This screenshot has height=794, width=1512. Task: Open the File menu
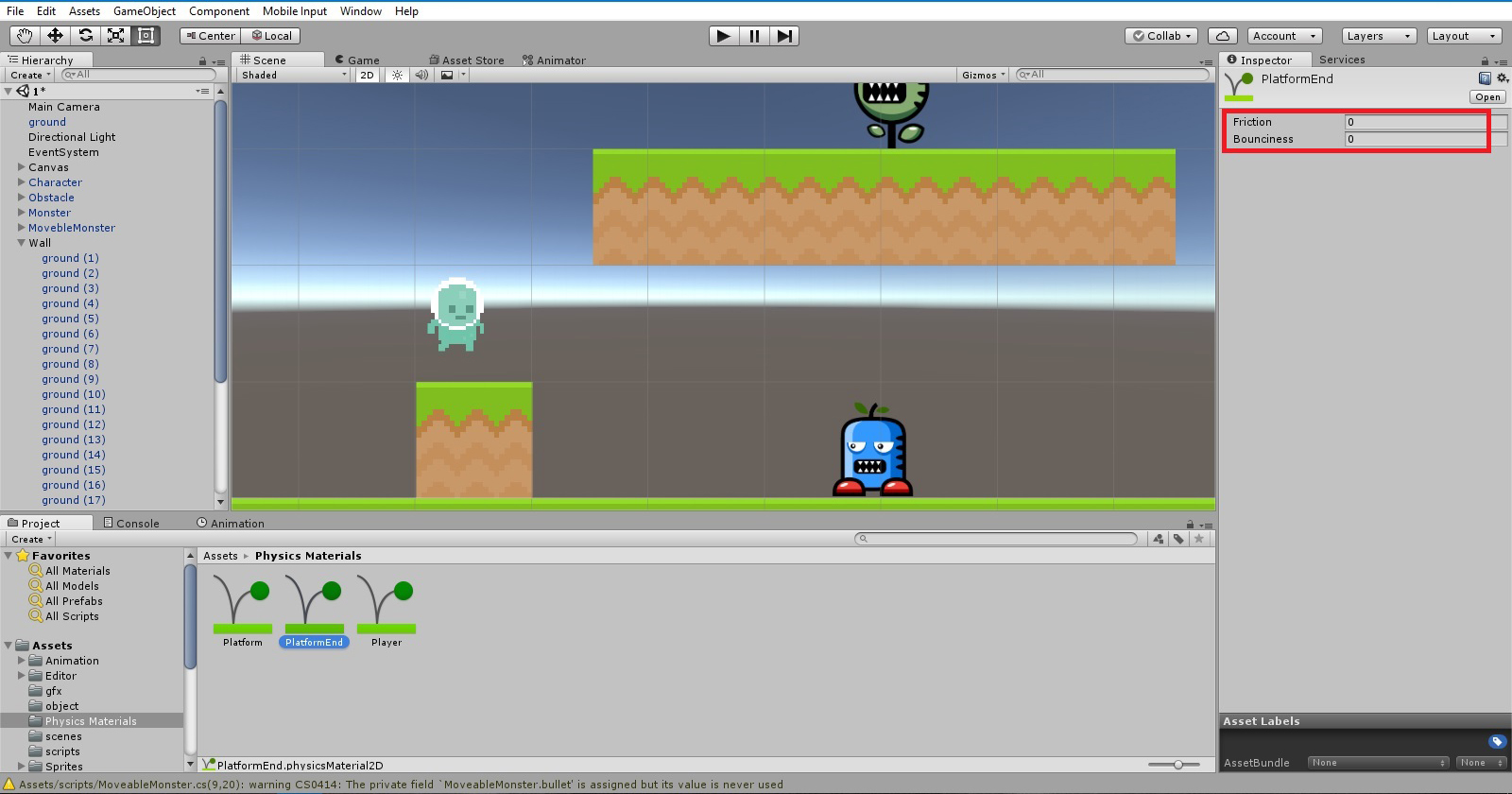(x=15, y=11)
